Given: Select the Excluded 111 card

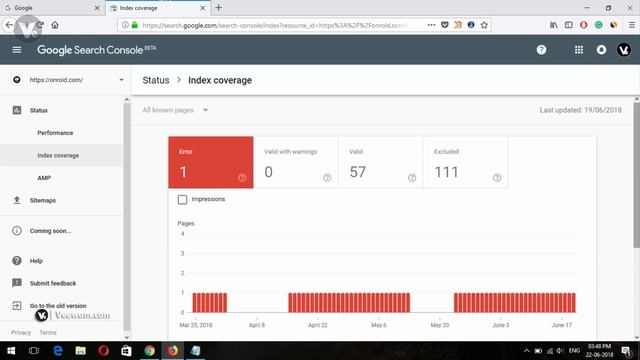Looking at the screenshot, I should pyautogui.click(x=465, y=162).
